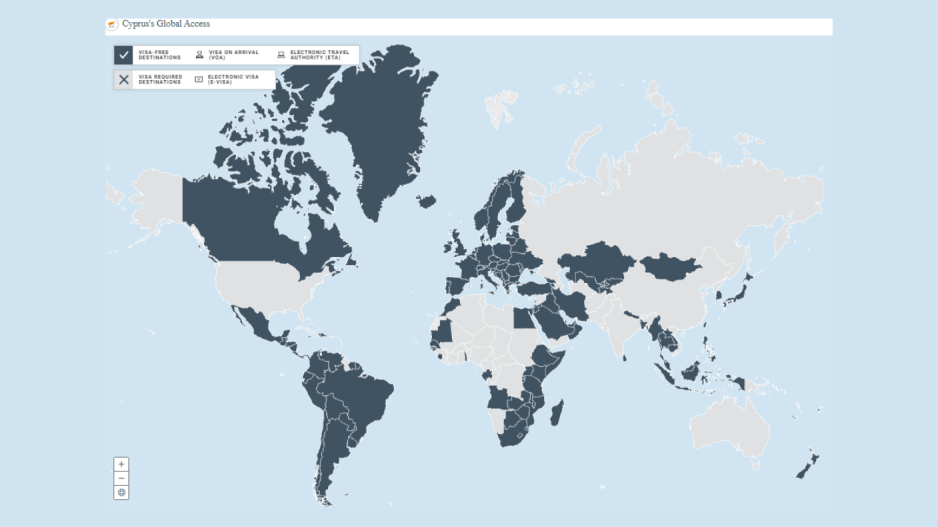Select the Visa on Arrival stamp icon
This screenshot has height=527, width=938.
click(200, 55)
